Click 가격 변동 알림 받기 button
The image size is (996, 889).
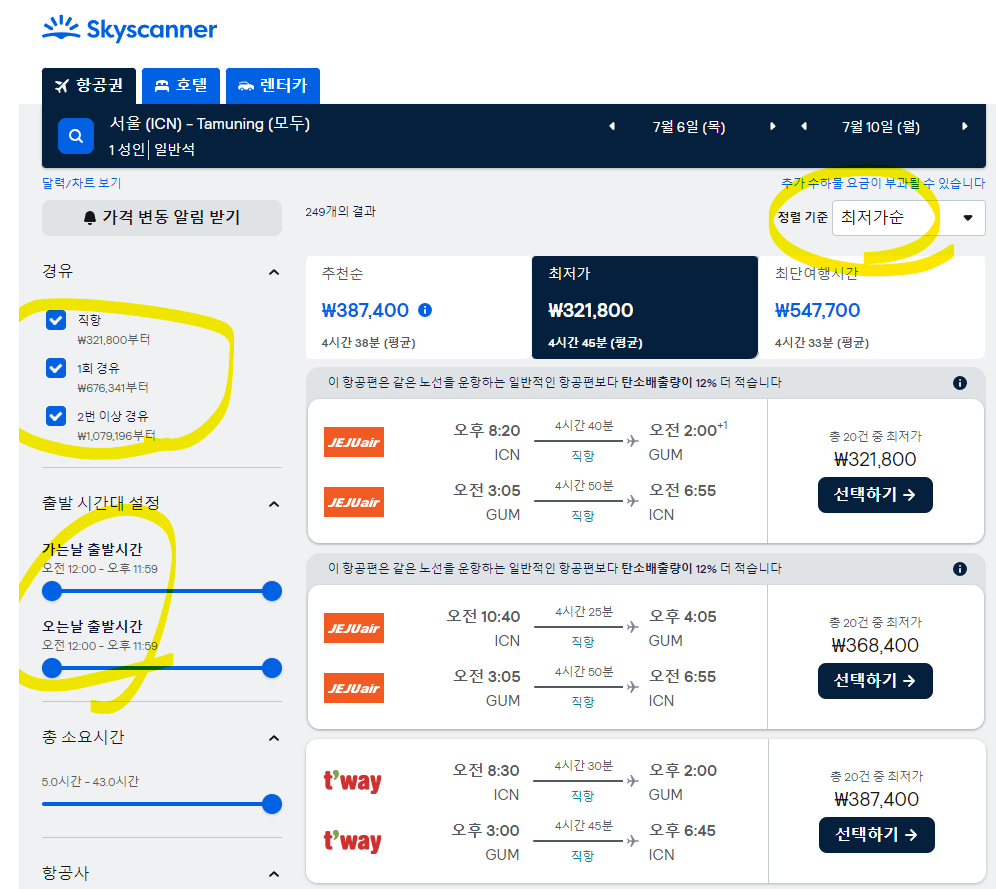(x=162, y=218)
